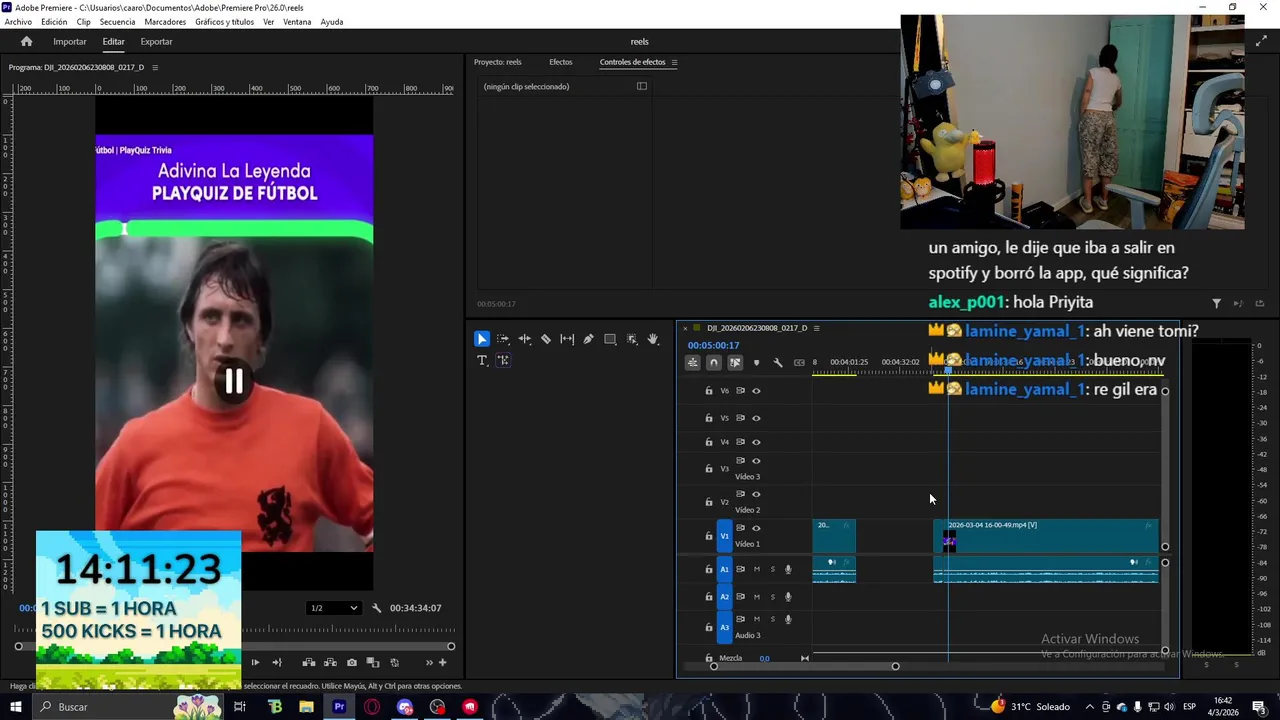Select the 2026-03-04 16-00-49.mp4 video clip
Screen dimensions: 1280x720
tap(1046, 535)
